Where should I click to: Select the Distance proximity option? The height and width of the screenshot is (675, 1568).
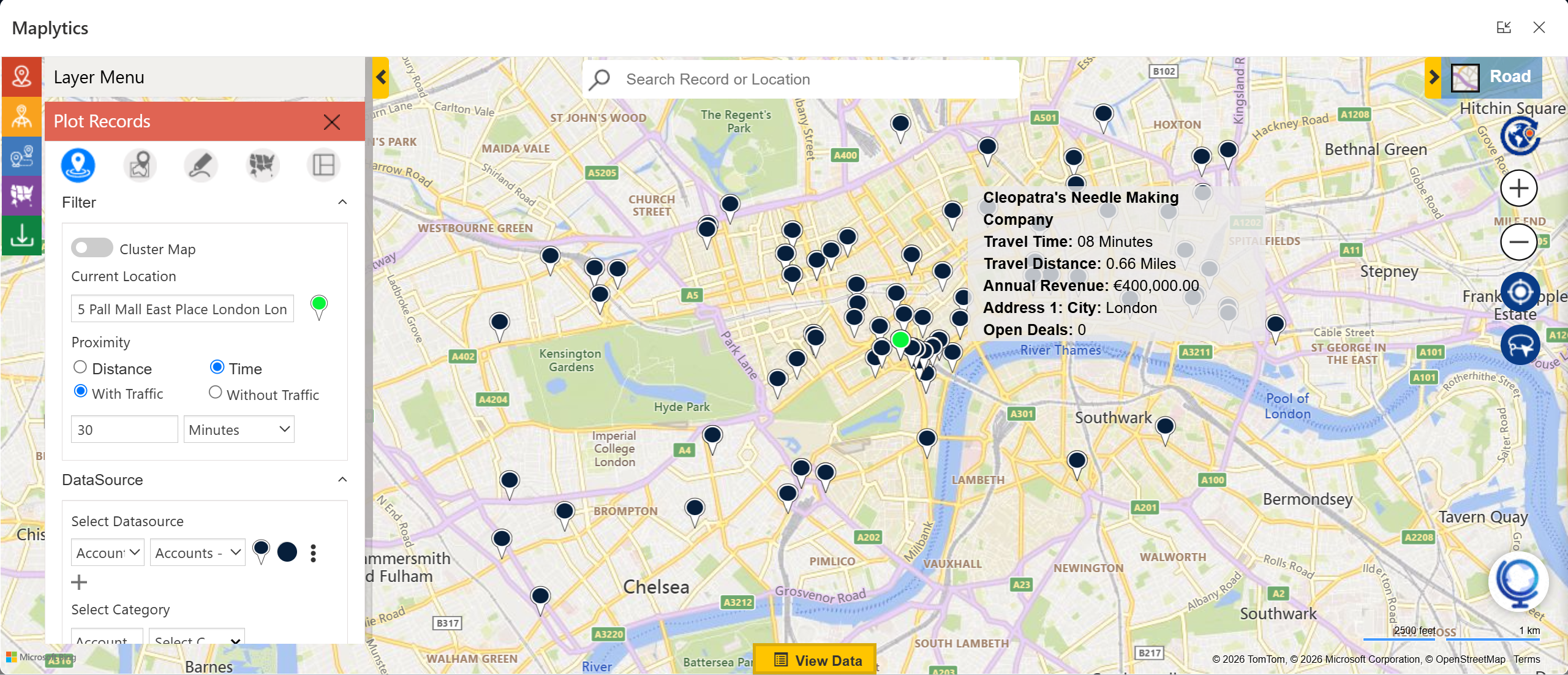(x=80, y=367)
